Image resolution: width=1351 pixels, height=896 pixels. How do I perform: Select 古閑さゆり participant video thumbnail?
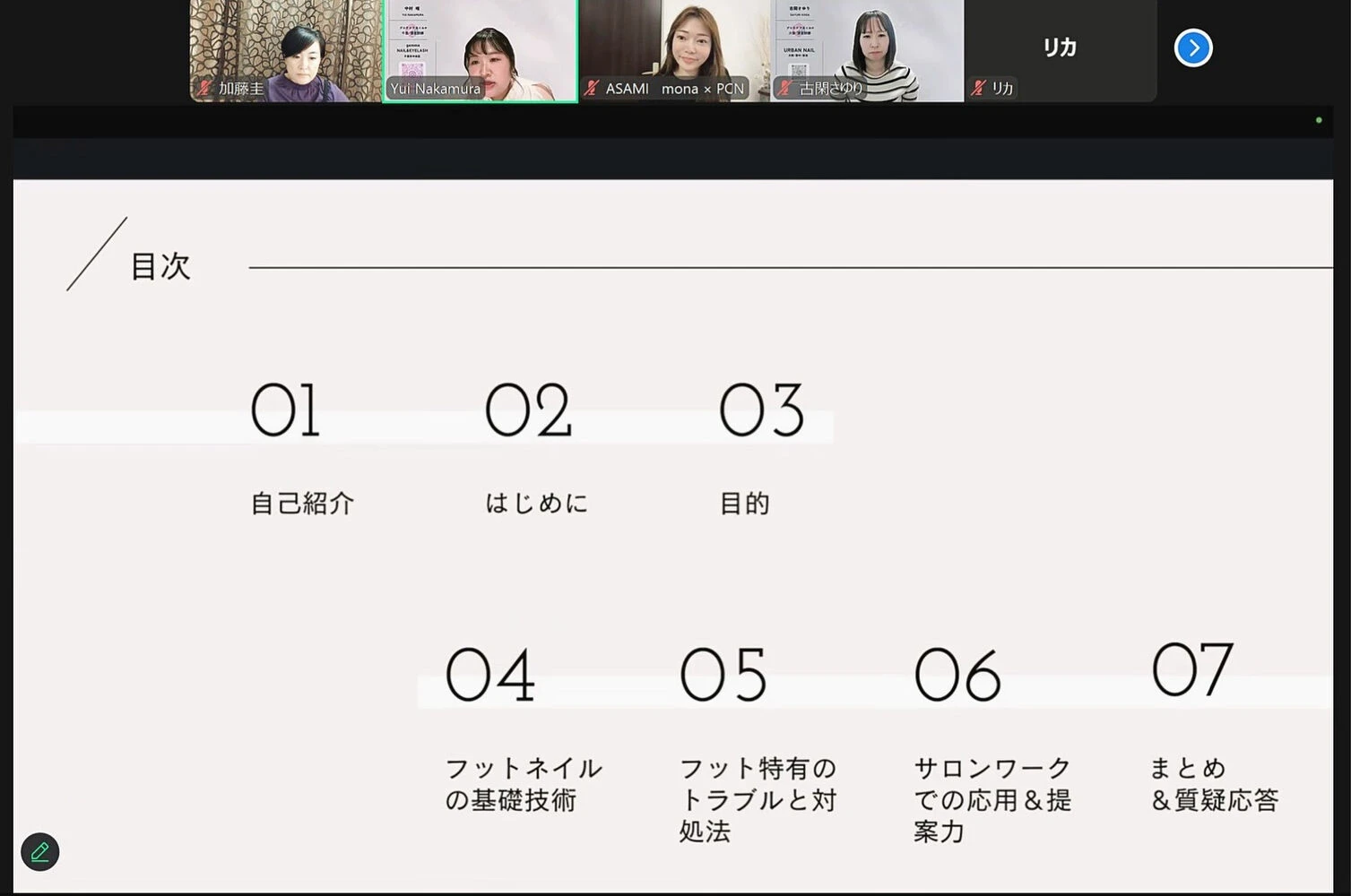868,50
